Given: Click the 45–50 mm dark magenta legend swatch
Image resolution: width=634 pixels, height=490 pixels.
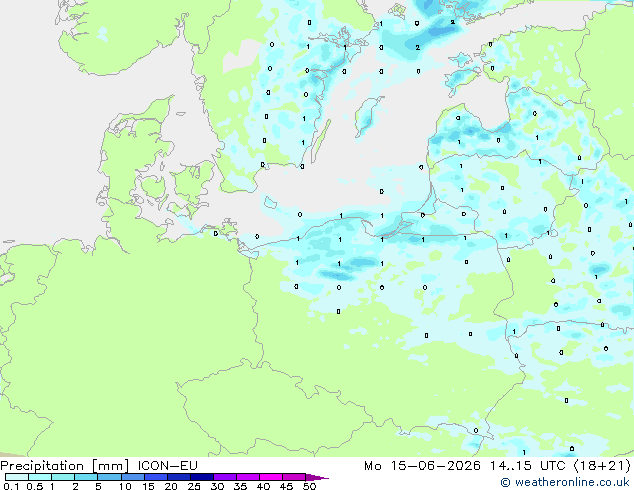Looking at the screenshot, I should click(294, 477).
